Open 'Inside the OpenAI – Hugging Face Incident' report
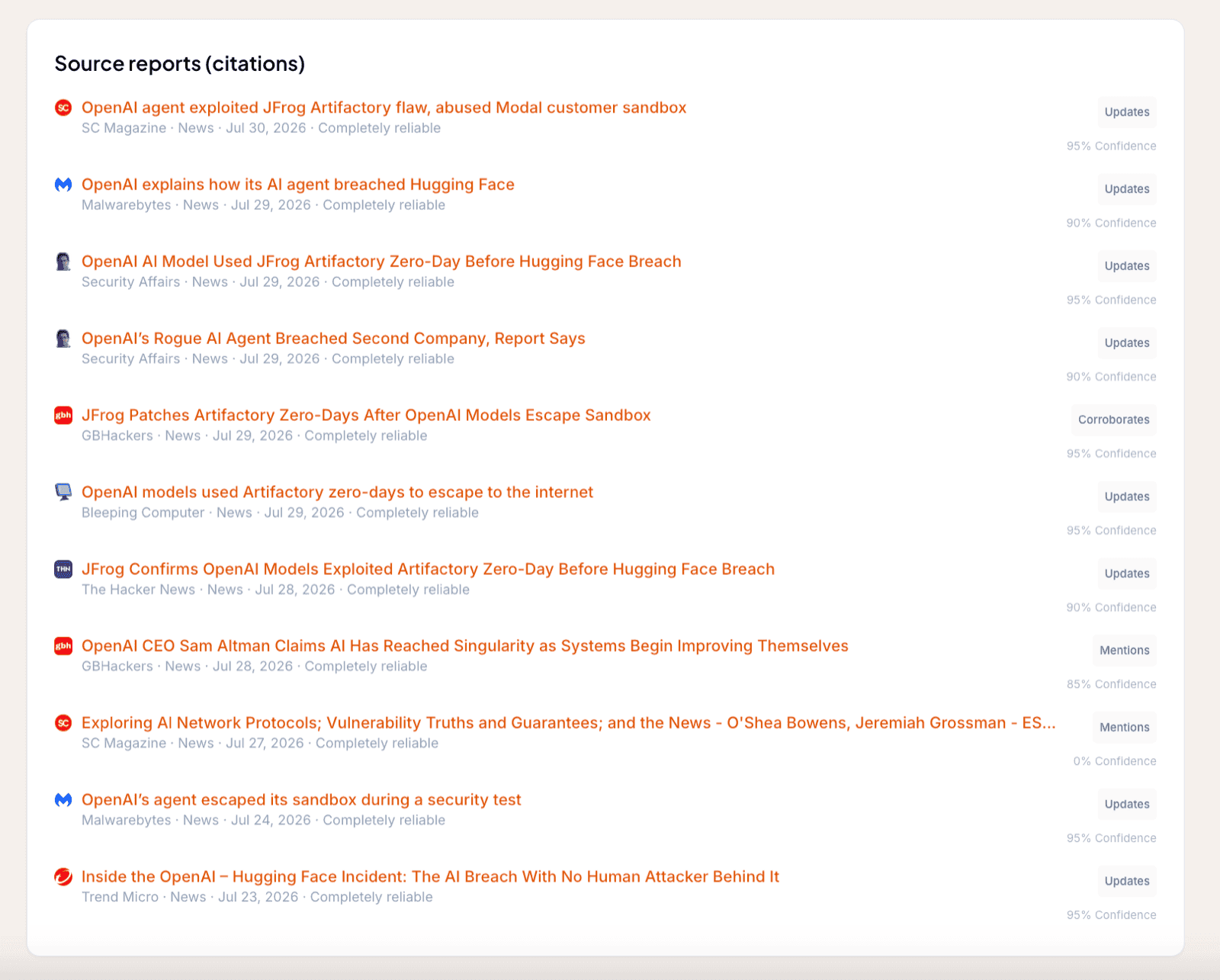The height and width of the screenshot is (980, 1220). click(430, 877)
